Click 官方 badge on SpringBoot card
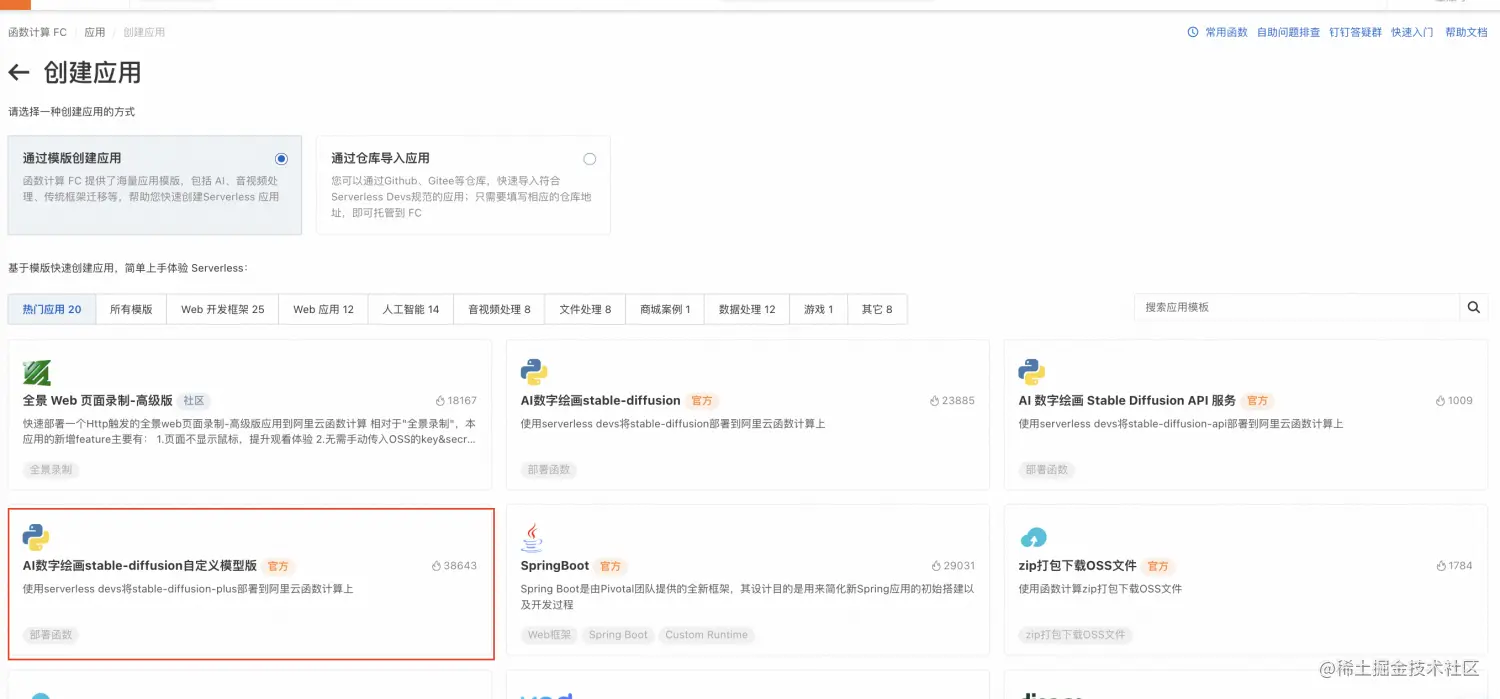The image size is (1500, 699). (610, 566)
